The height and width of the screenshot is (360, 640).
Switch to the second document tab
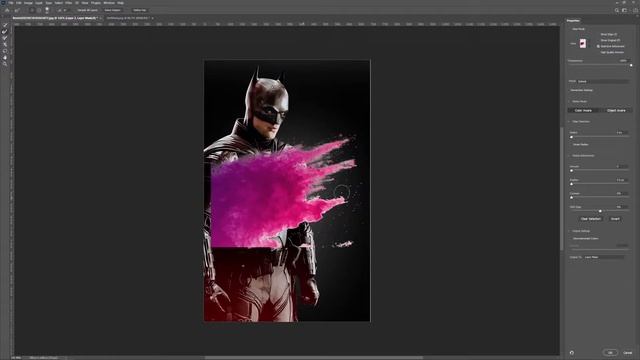point(129,18)
